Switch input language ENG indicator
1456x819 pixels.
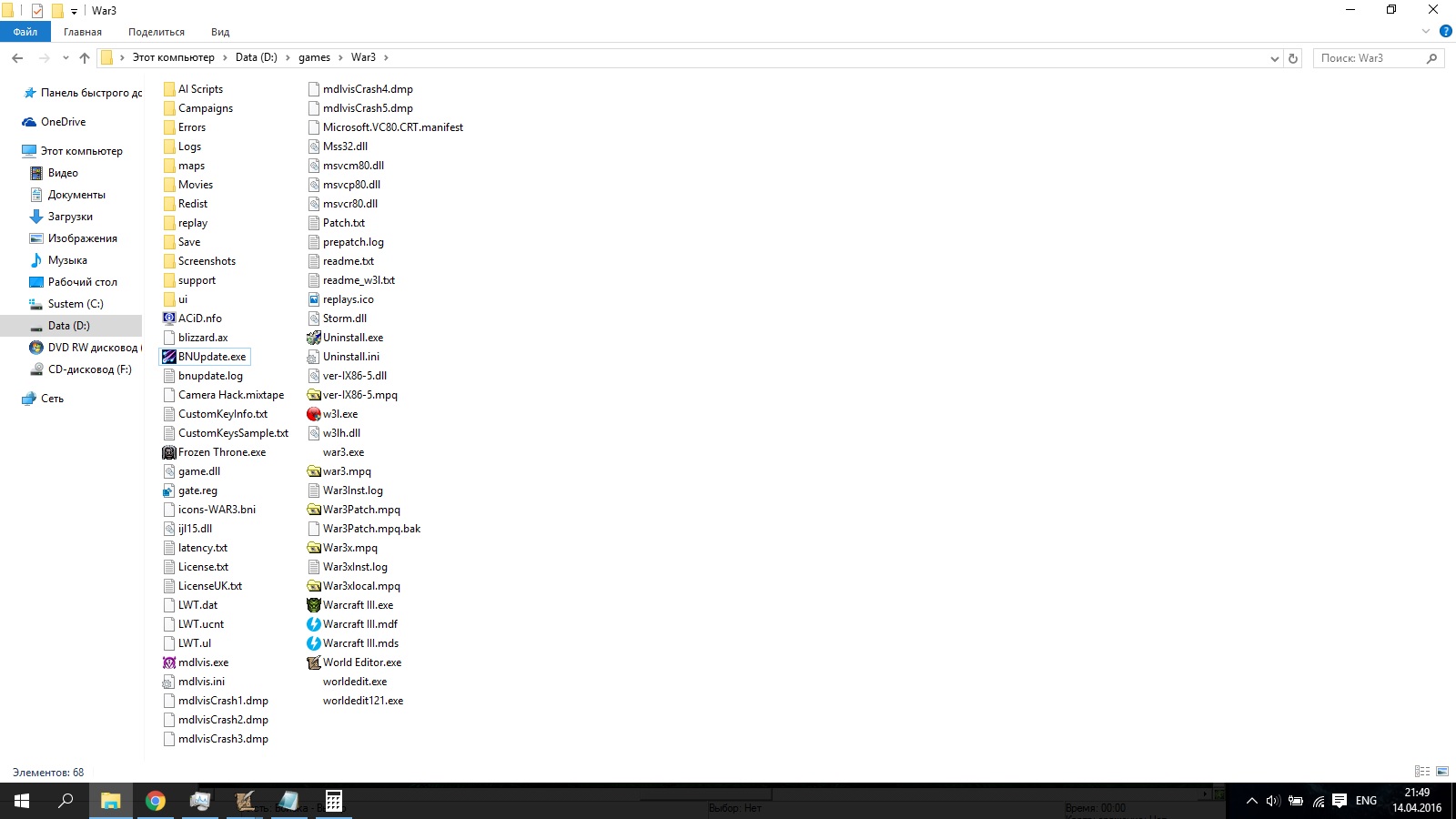(x=1366, y=801)
